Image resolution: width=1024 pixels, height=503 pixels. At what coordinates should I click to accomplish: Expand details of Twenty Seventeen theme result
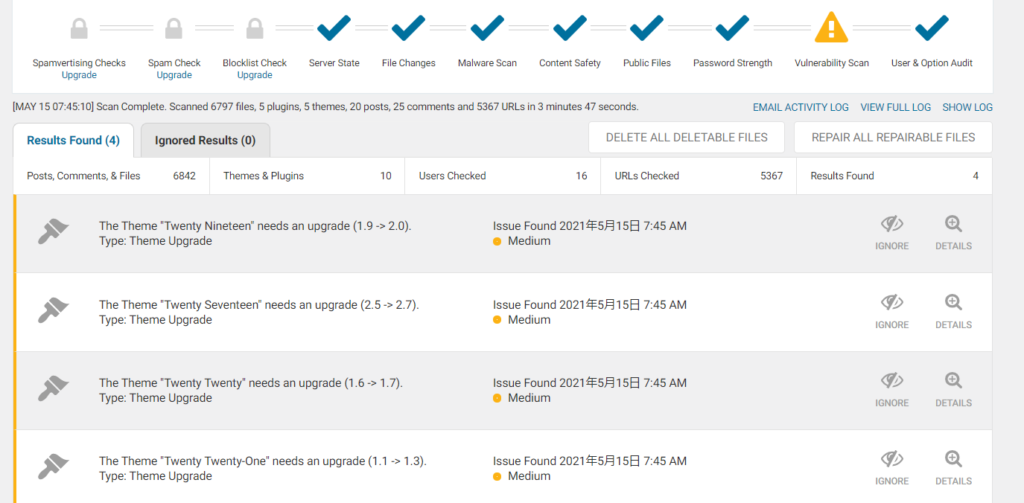(x=953, y=312)
